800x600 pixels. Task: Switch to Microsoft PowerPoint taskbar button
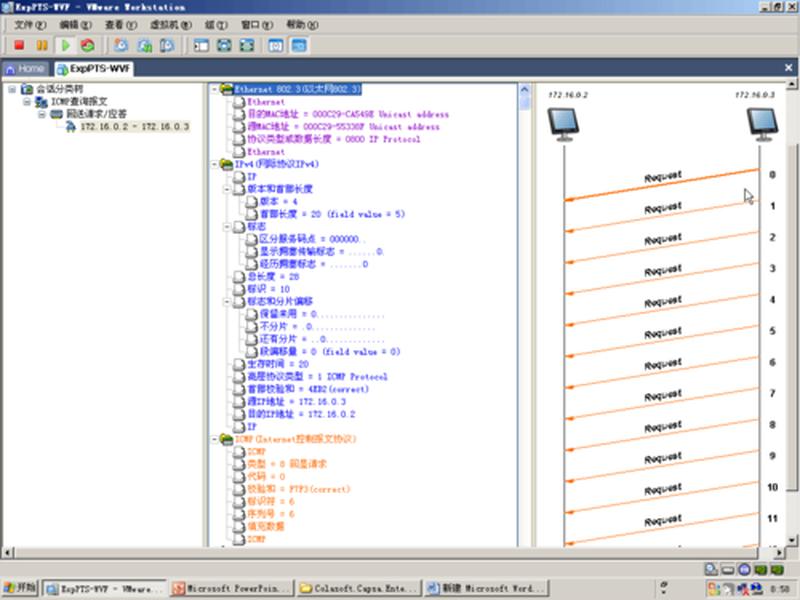pyautogui.click(x=233, y=588)
